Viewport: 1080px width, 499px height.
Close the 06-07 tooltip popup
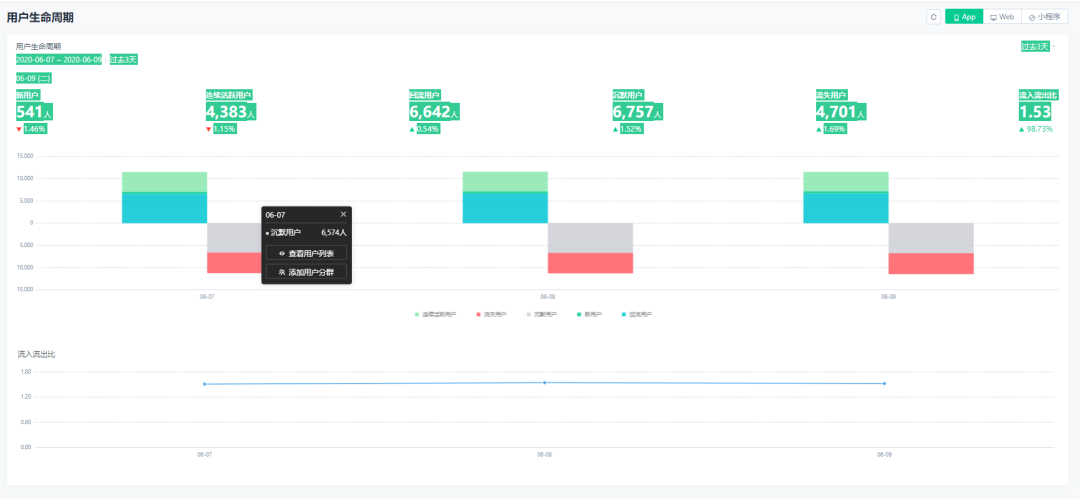click(x=343, y=214)
